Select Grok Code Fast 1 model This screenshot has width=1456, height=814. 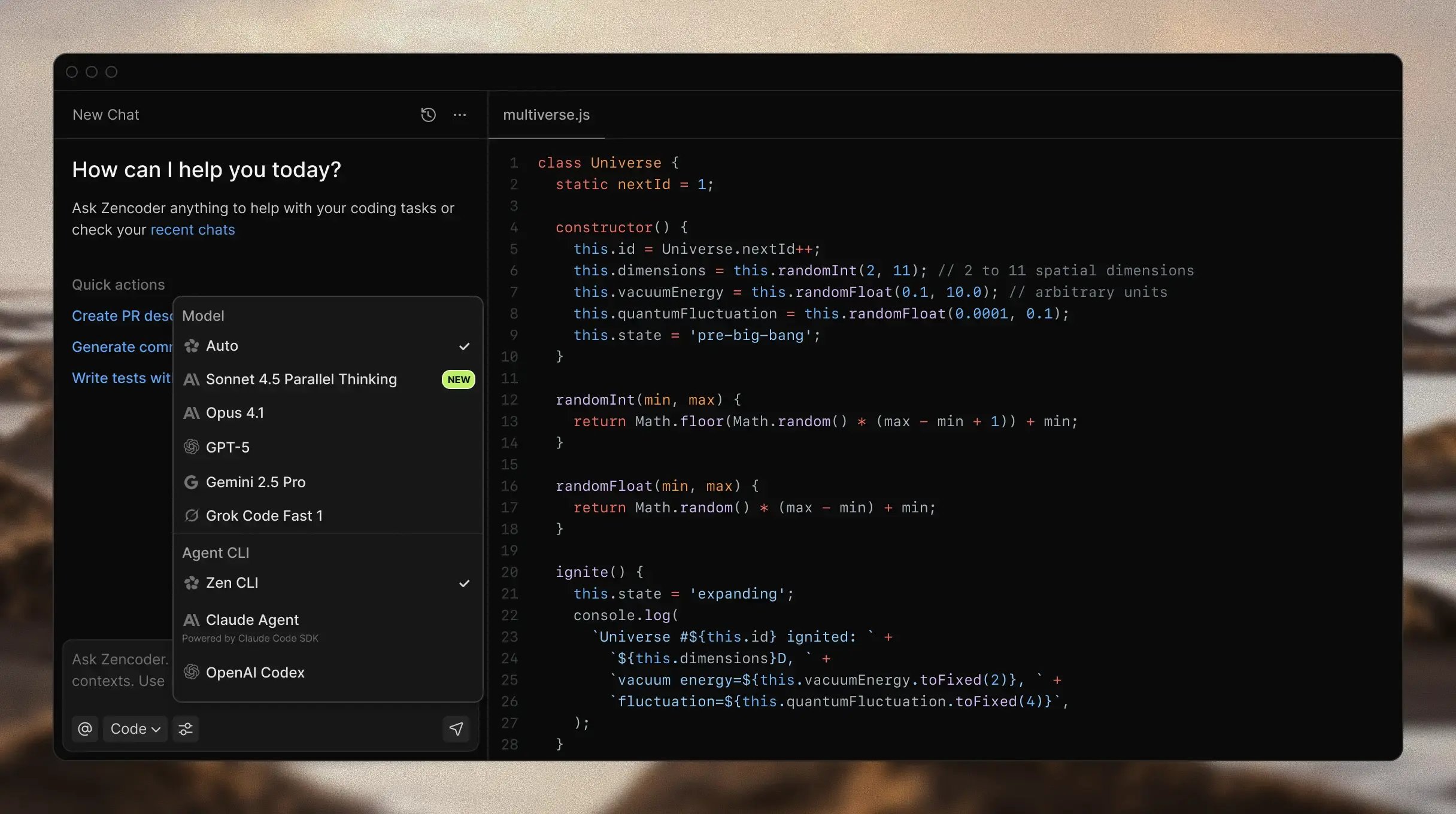[265, 515]
